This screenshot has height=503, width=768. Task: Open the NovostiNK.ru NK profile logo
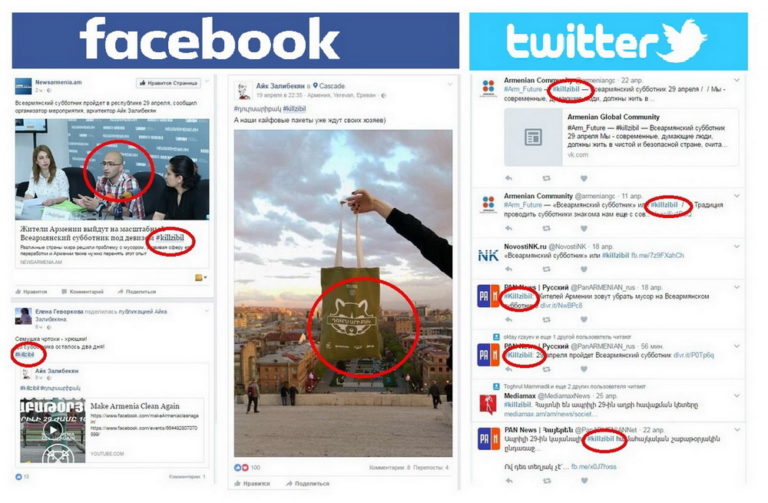(x=488, y=255)
